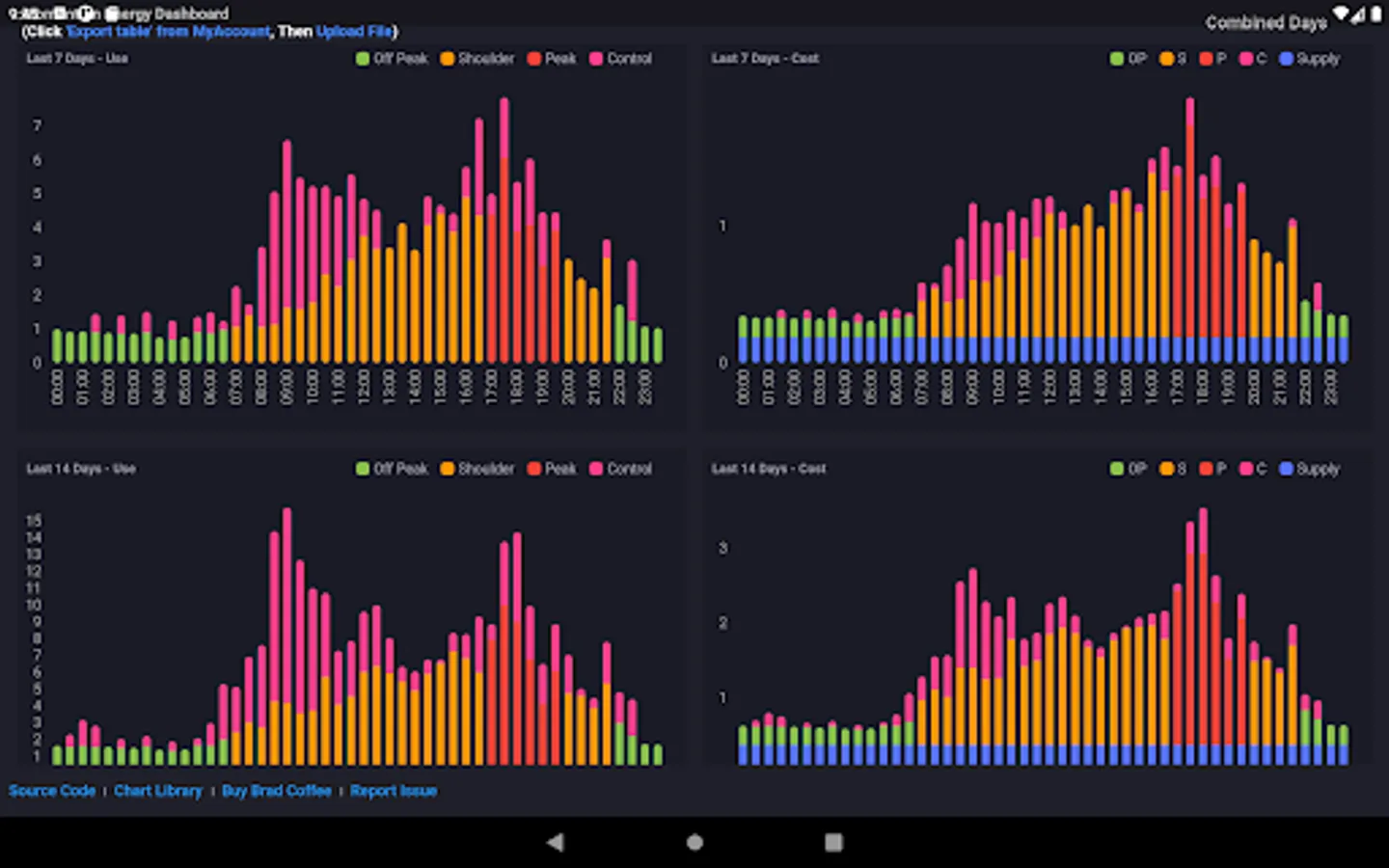
Task: Click the Upload File link
Action: pos(354,31)
